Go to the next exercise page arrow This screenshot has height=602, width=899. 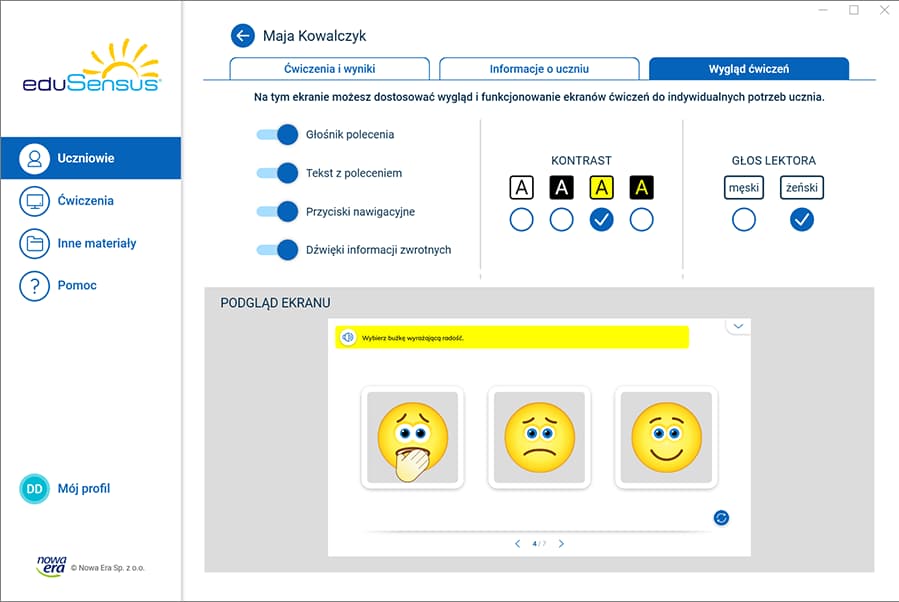561,544
